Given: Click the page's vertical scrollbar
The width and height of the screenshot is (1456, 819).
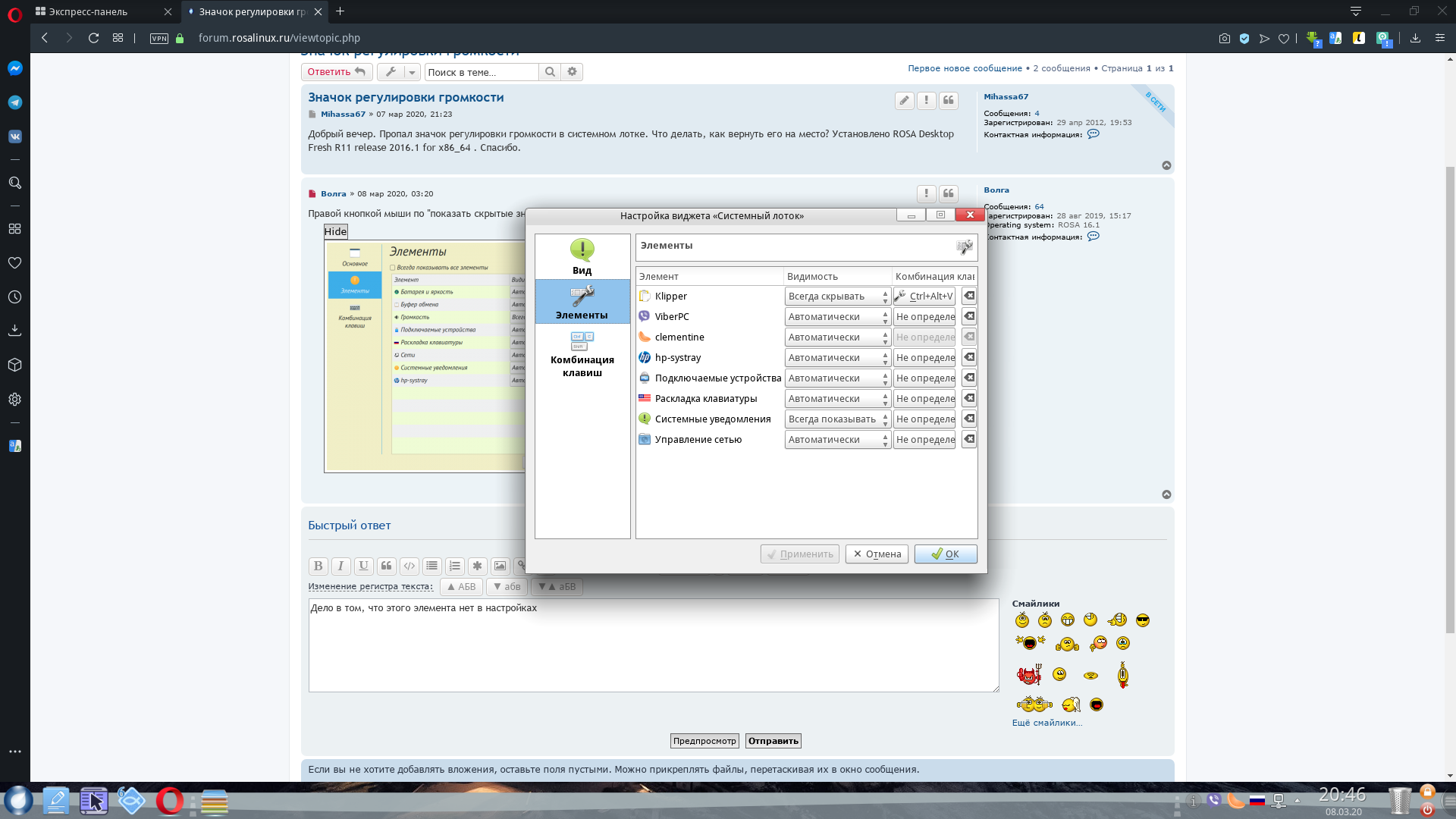Looking at the screenshot, I should [1450, 379].
